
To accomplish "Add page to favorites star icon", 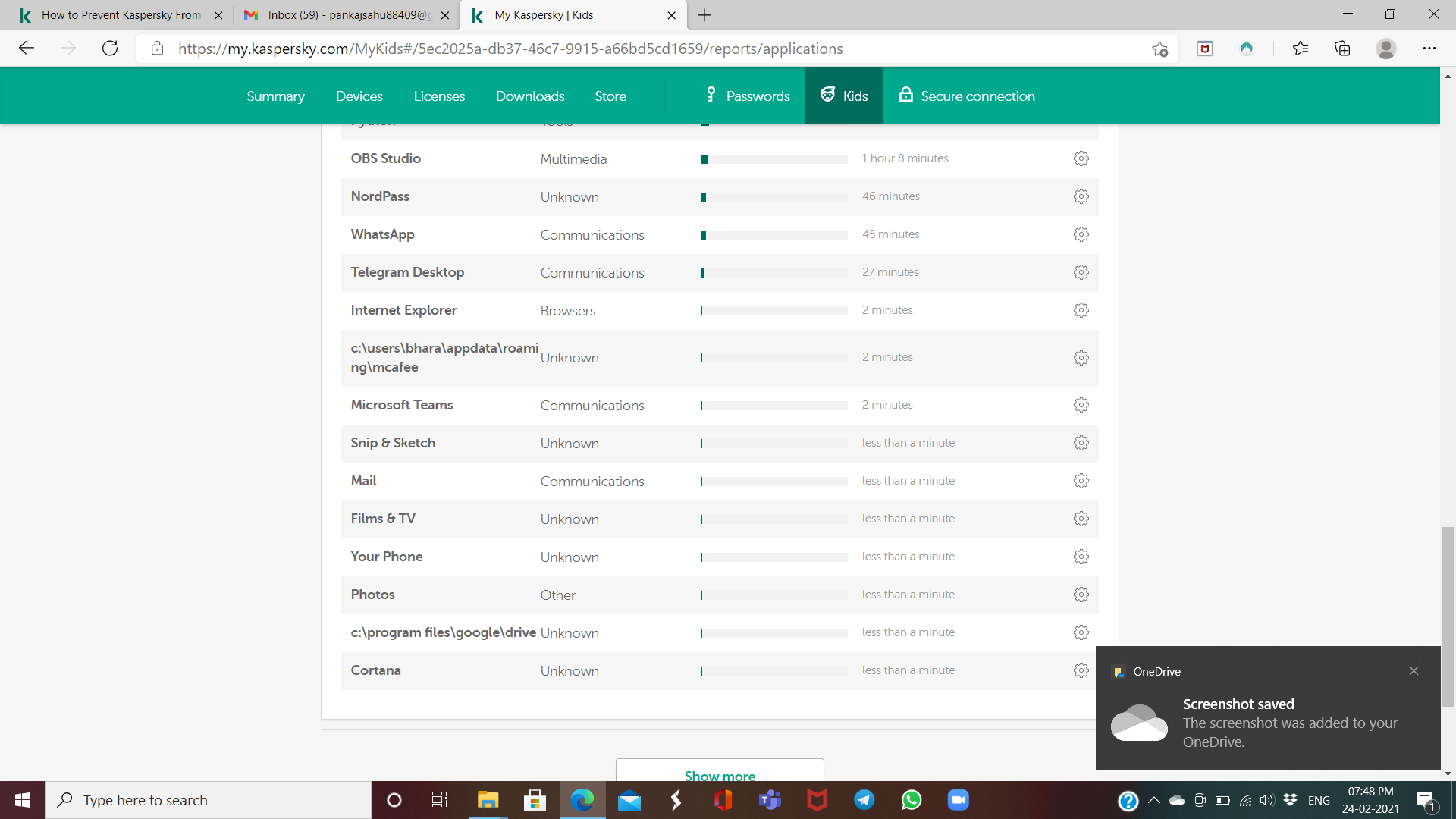I will [x=1159, y=49].
